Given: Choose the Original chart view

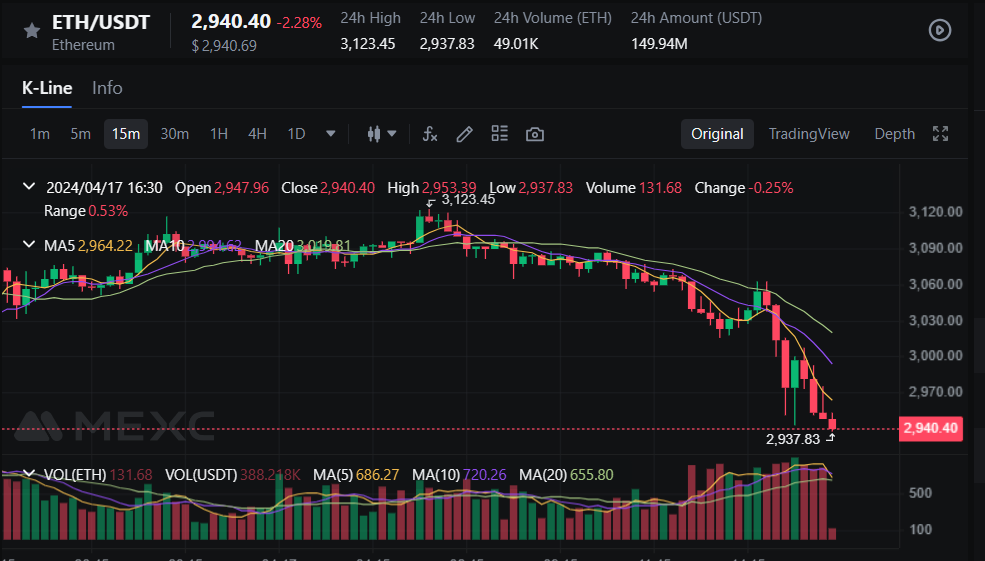Looking at the screenshot, I should pos(717,134).
